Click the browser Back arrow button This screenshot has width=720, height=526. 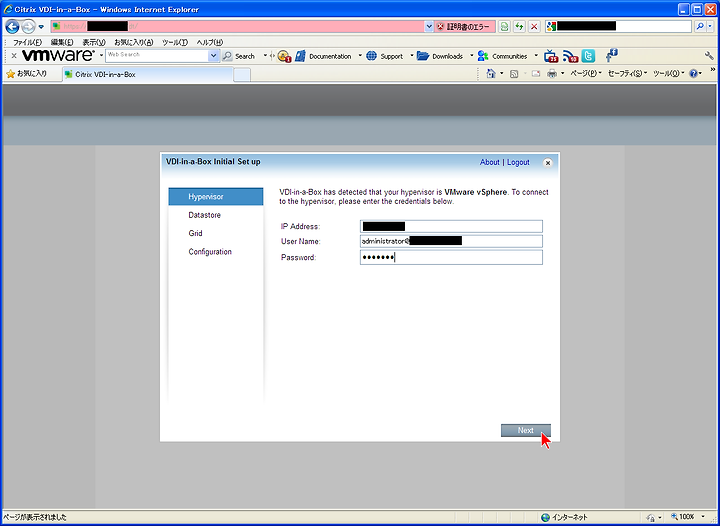[12, 27]
